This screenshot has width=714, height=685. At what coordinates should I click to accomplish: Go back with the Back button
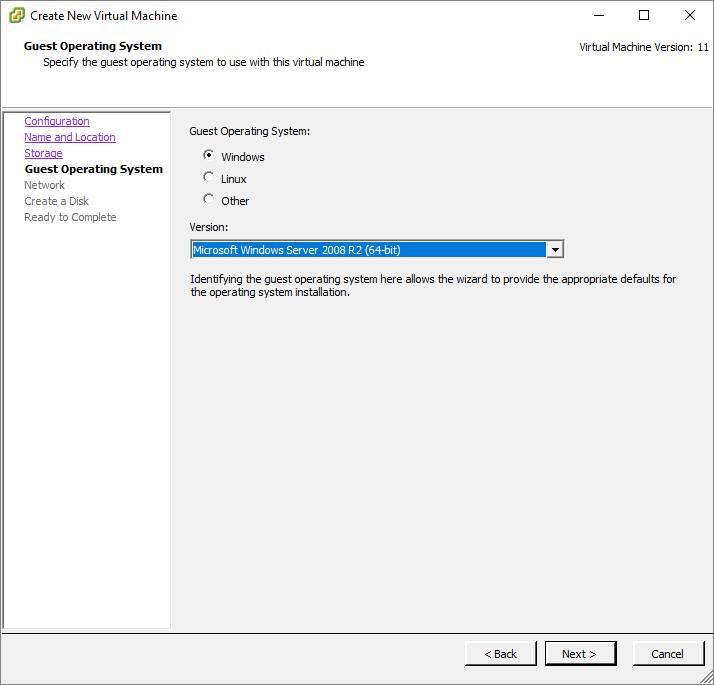[x=500, y=654]
